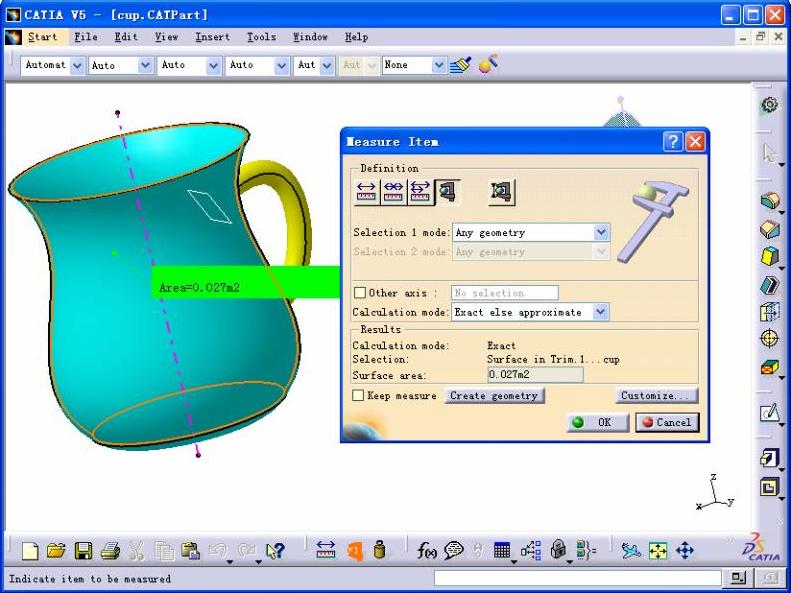Enable the Other axis checkbox
The width and height of the screenshot is (791, 593).
[x=360, y=293]
